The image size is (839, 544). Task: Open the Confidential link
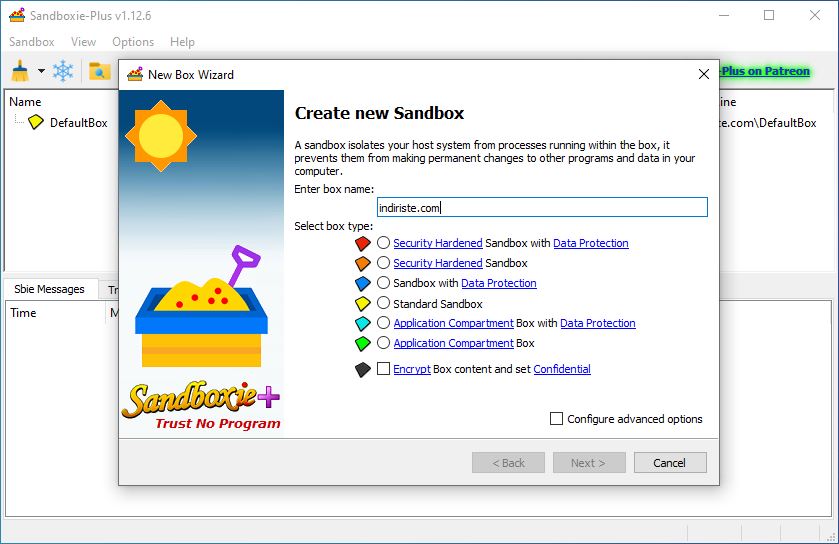tap(562, 369)
